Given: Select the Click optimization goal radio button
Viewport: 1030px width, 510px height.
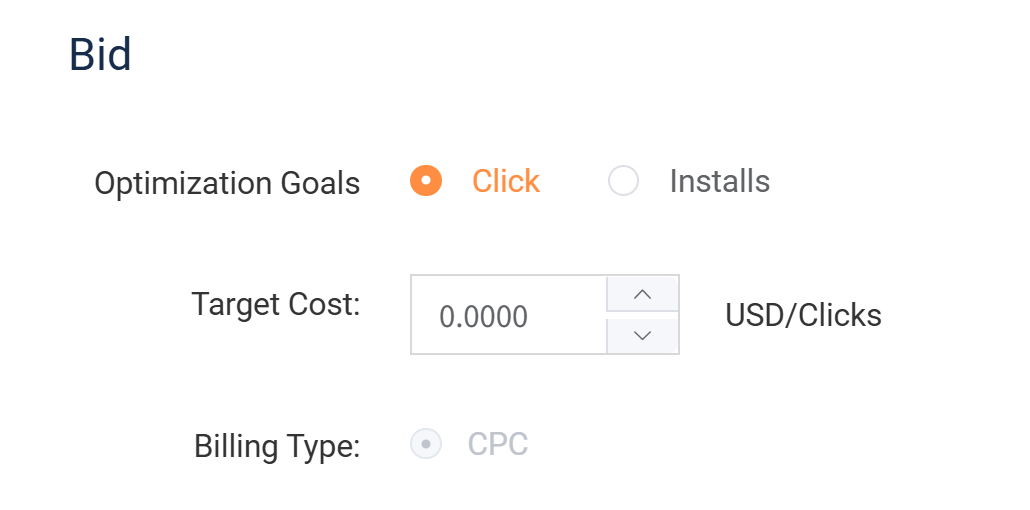Looking at the screenshot, I should (425, 181).
